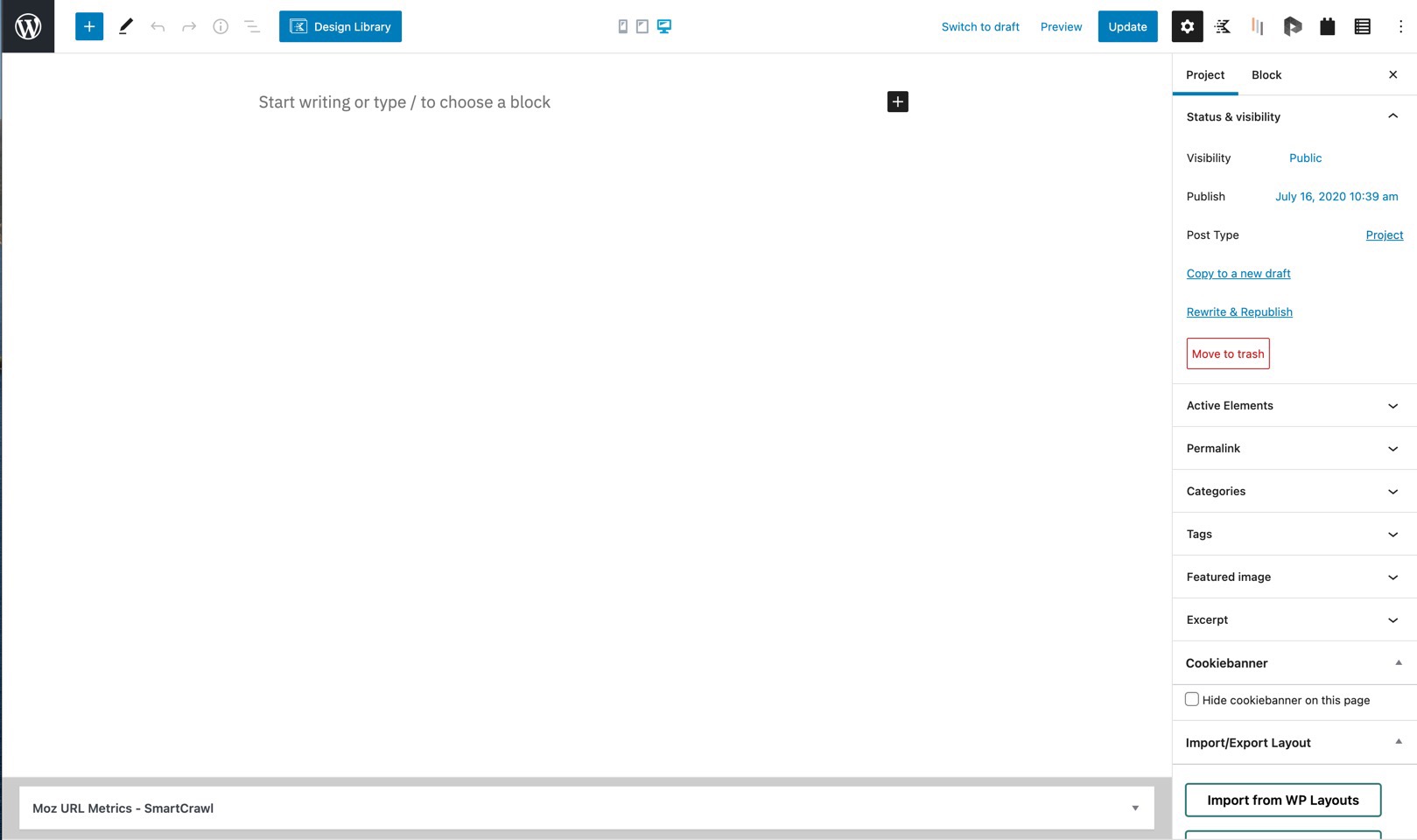Switch to the Block tab

[x=1266, y=74]
